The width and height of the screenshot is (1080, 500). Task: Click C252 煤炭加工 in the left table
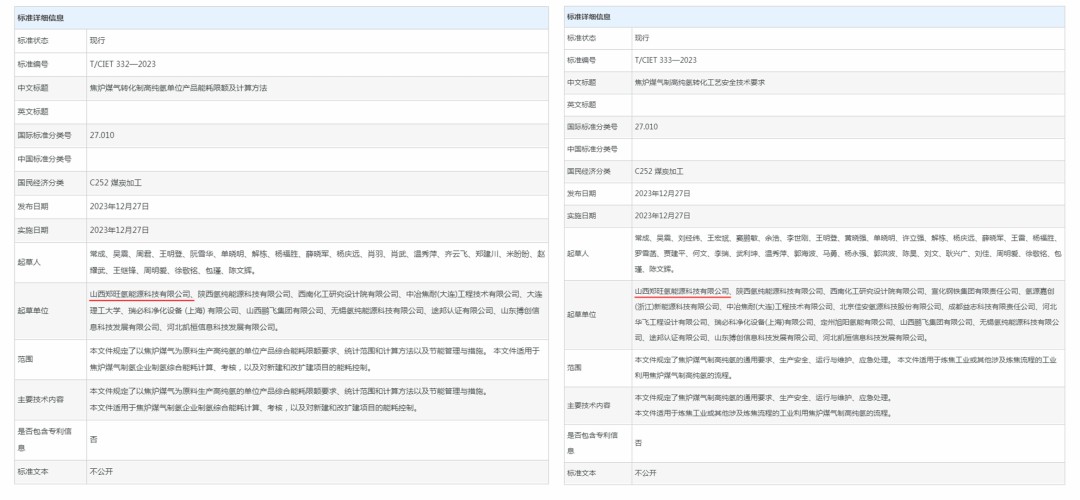pos(116,183)
